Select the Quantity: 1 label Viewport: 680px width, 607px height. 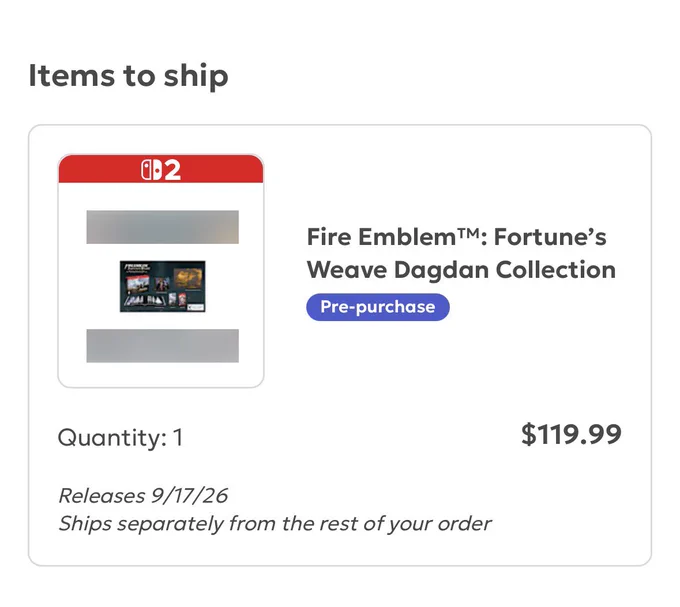[x=120, y=437]
